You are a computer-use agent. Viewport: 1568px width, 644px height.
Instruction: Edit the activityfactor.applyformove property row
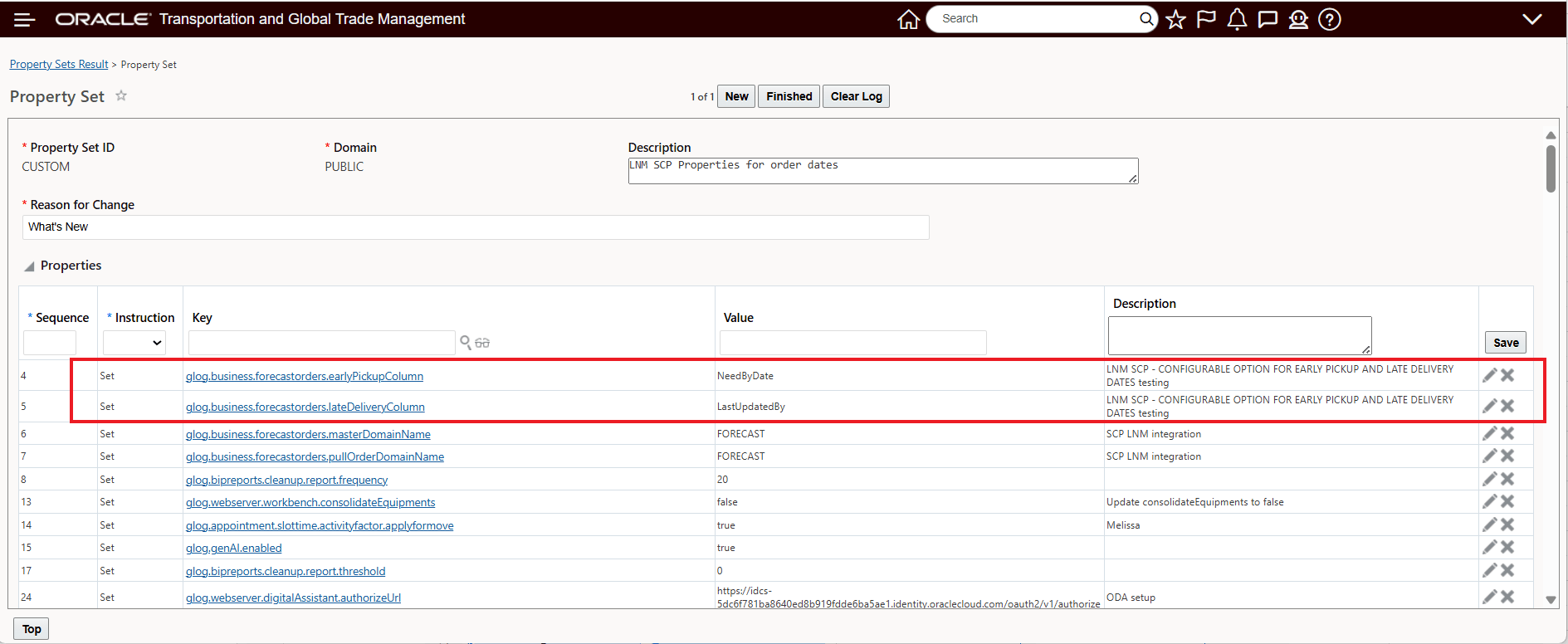pos(1490,524)
